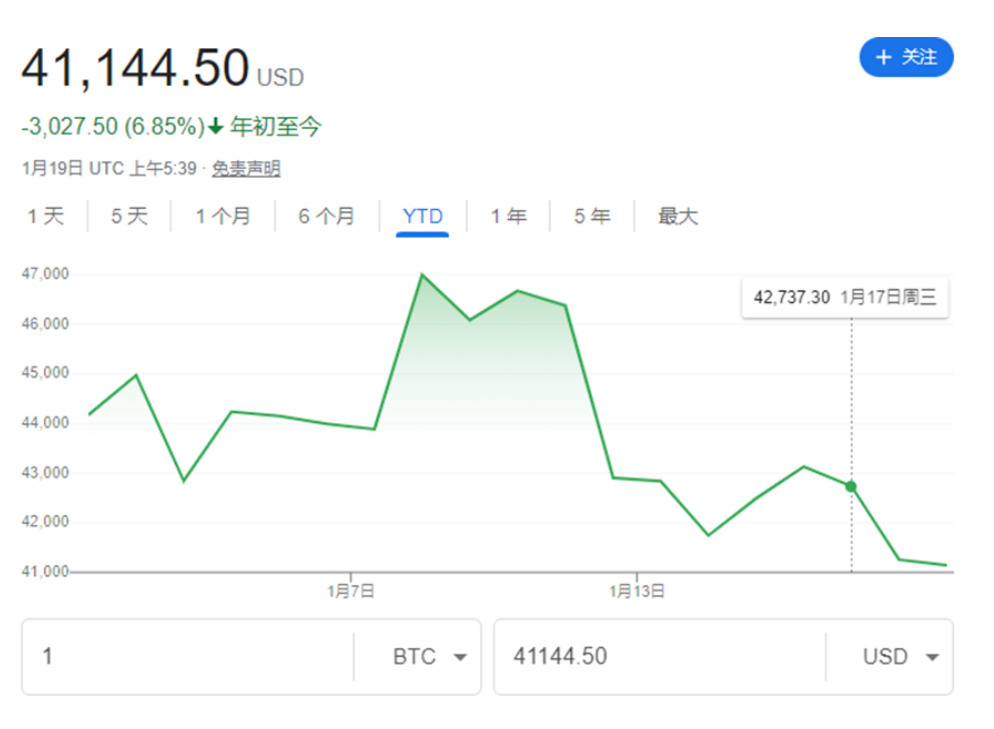Select the 5 天 time range tab

pyautogui.click(x=129, y=216)
